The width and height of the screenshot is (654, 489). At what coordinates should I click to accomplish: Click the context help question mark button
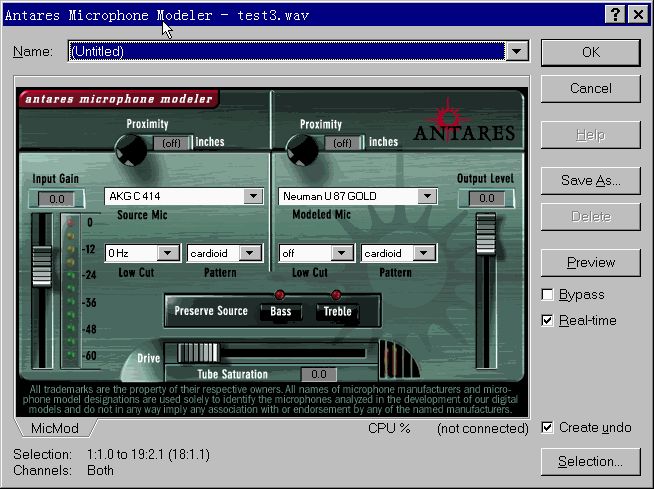coord(615,15)
